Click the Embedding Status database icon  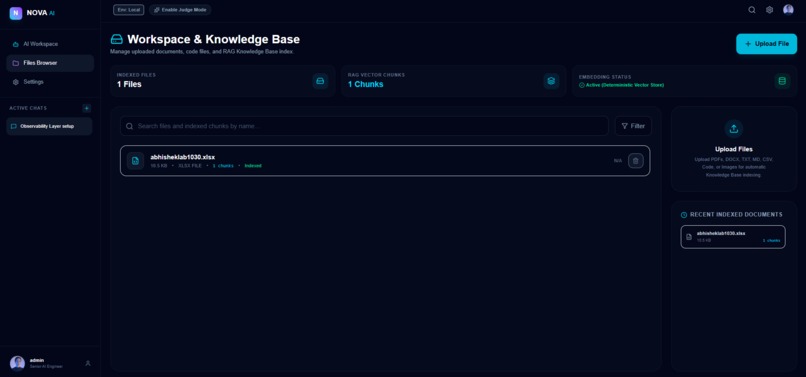(782, 81)
